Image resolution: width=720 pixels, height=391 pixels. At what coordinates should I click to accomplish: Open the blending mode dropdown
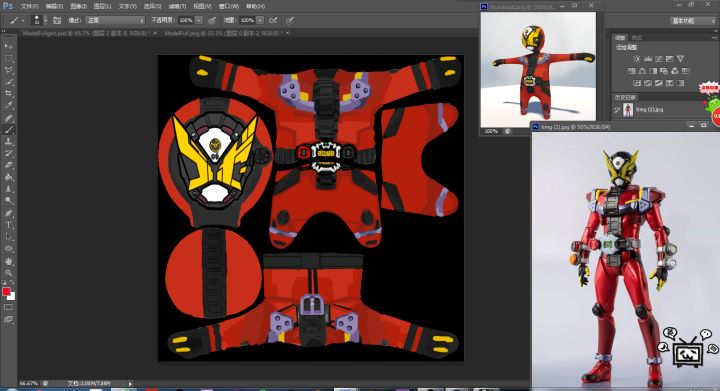click(115, 20)
